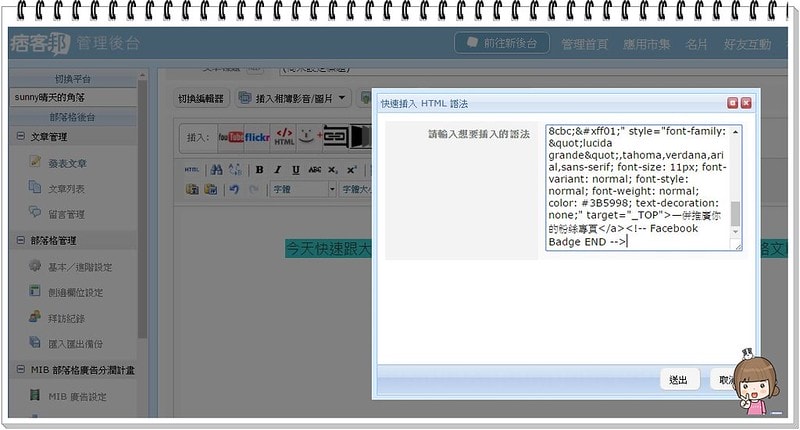Click the 前往新後台 button

click(502, 43)
